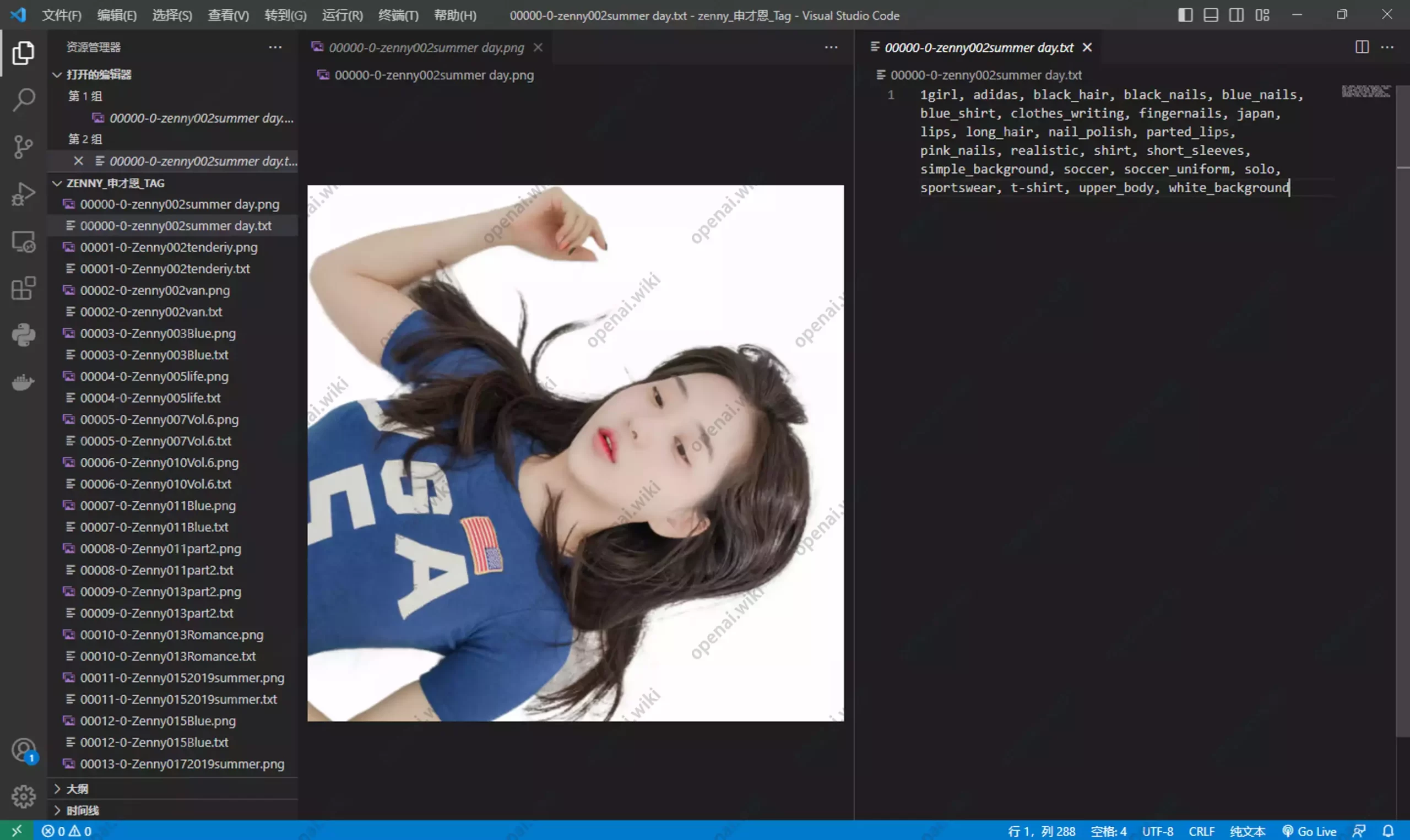
Task: Open the 编辑(E) menu
Action: pyautogui.click(x=117, y=15)
